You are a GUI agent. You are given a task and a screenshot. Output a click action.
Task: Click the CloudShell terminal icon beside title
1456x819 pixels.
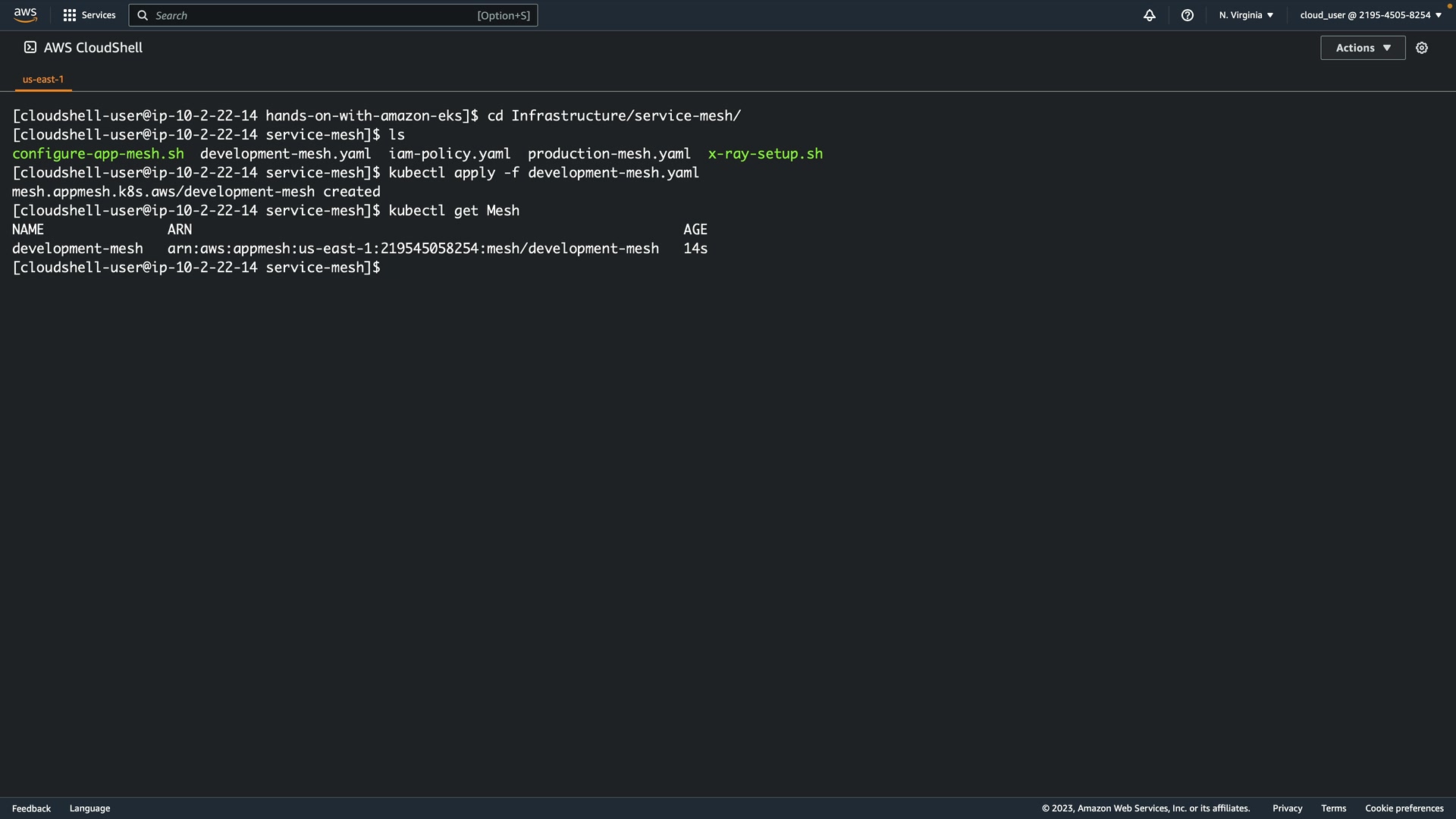[x=30, y=47]
